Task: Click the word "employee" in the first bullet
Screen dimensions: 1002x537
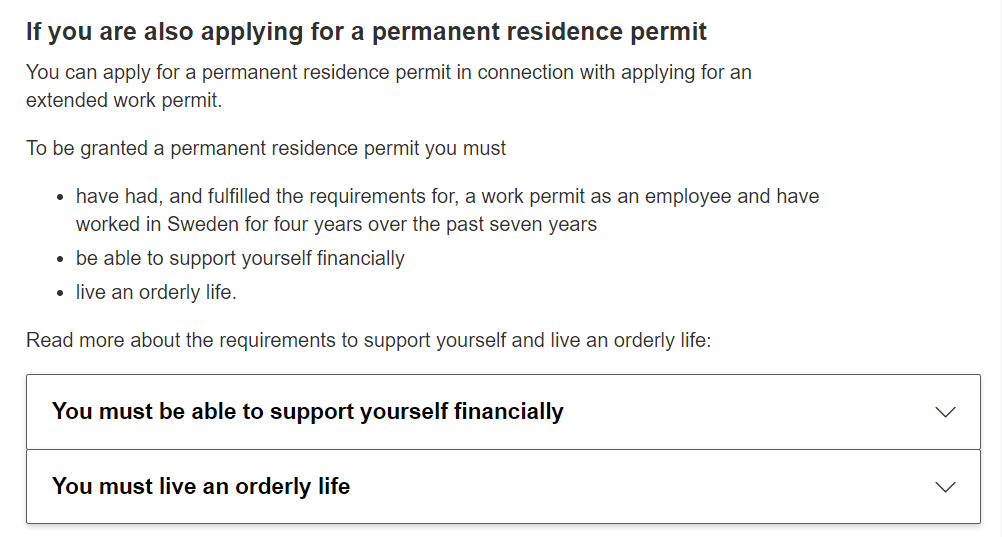Action: pyautogui.click(x=688, y=196)
